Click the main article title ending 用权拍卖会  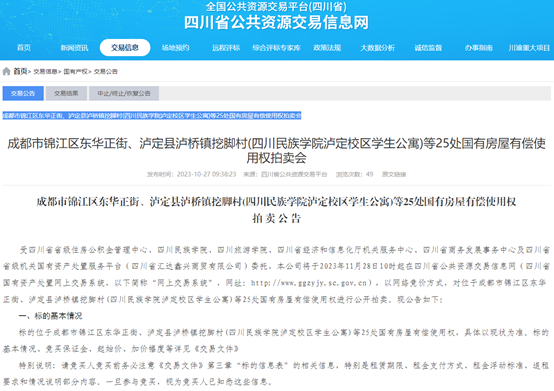point(276,150)
